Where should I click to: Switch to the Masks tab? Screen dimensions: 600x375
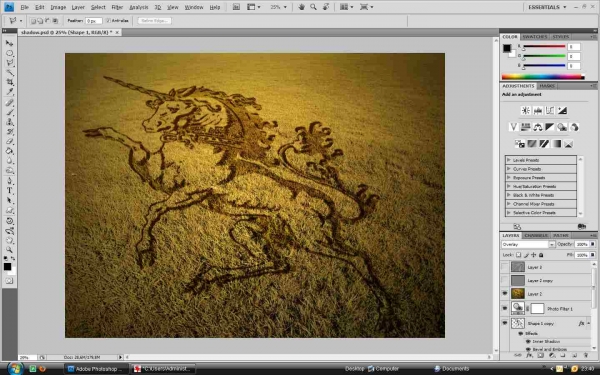click(x=547, y=86)
